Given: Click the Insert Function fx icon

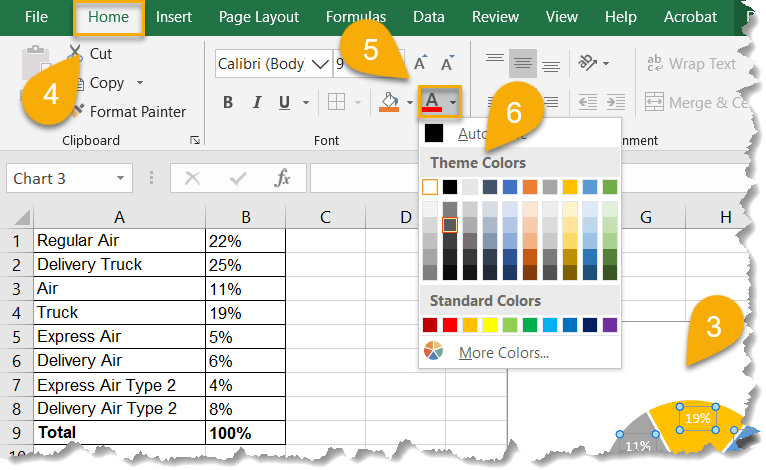Looking at the screenshot, I should [283, 178].
